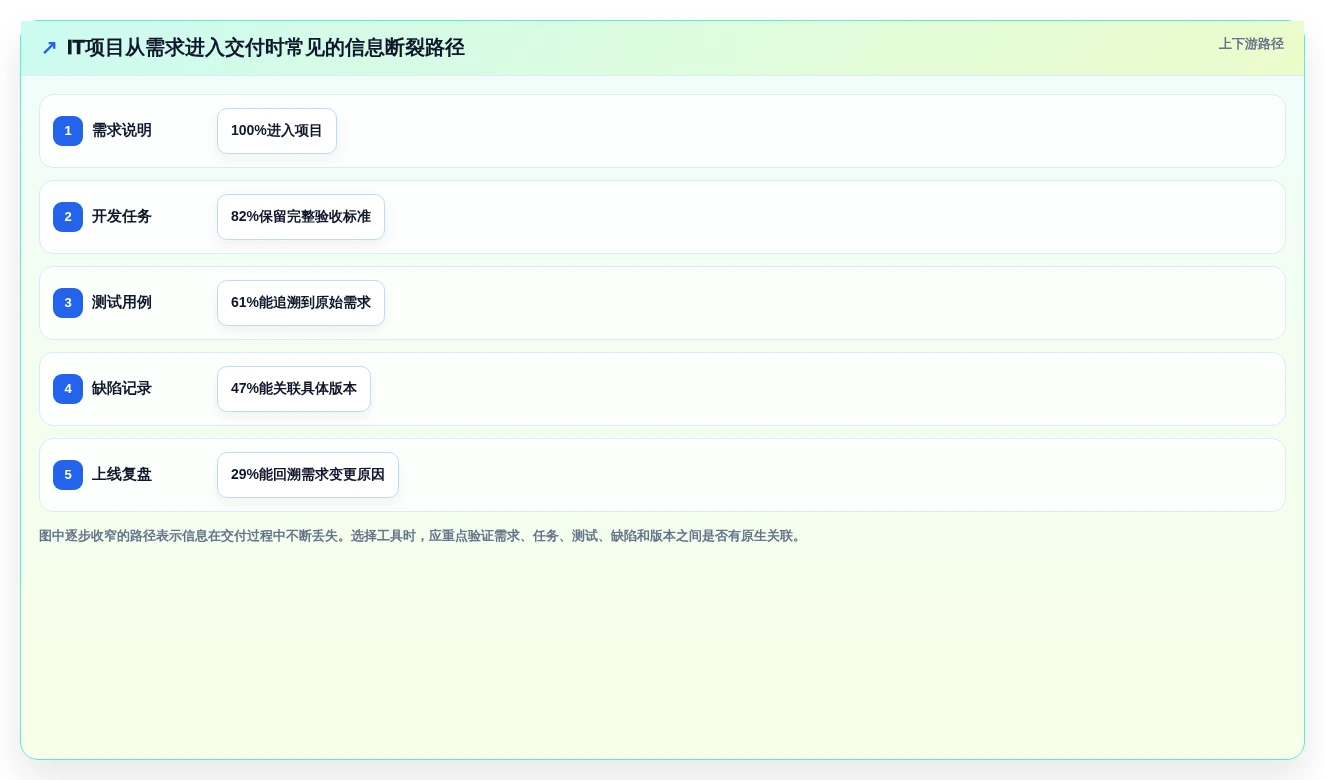Click the footnote text starting 图中逐步收窄的路径
This screenshot has height=780, width=1325.
point(422,536)
